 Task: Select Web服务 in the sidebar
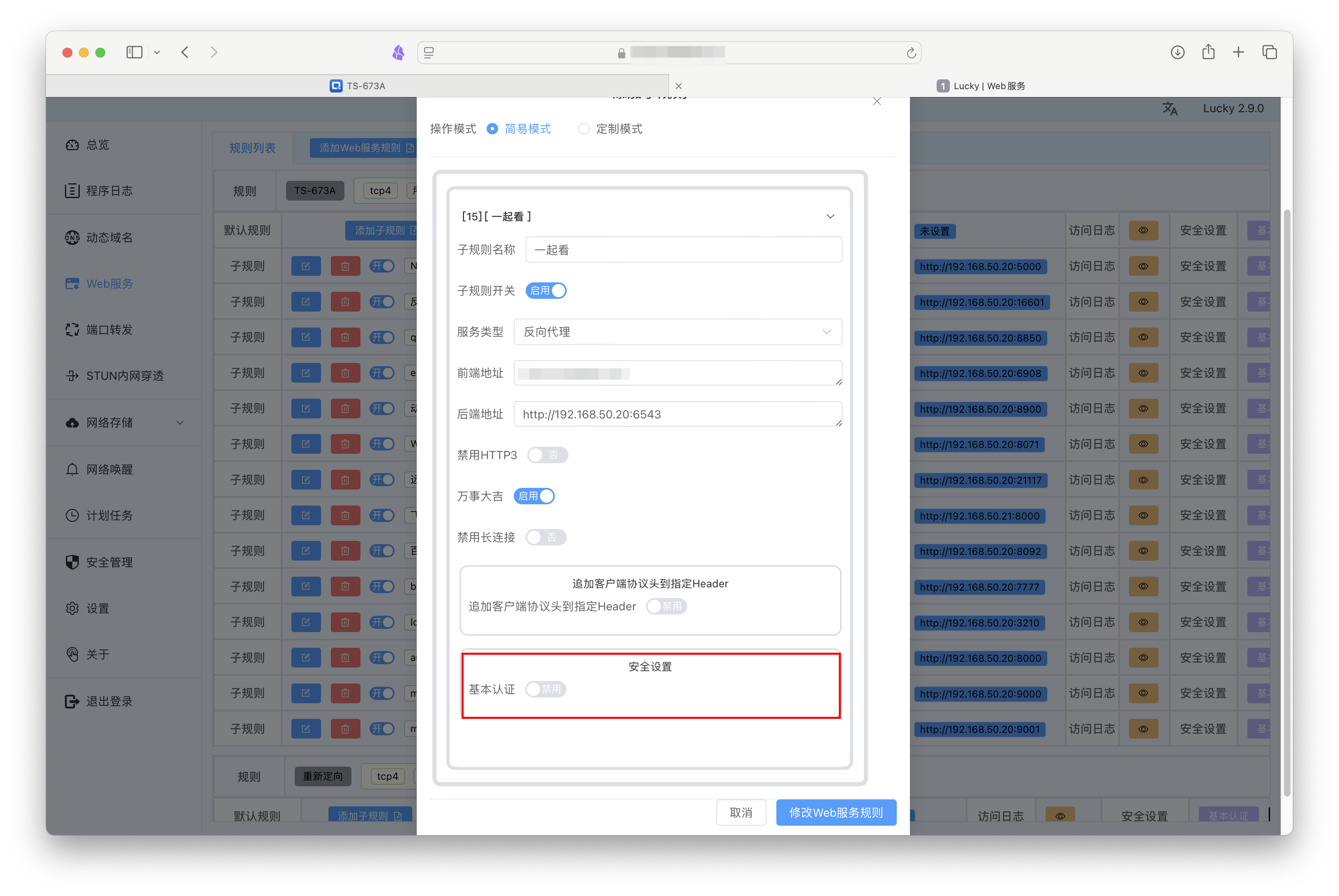pyautogui.click(x=98, y=284)
